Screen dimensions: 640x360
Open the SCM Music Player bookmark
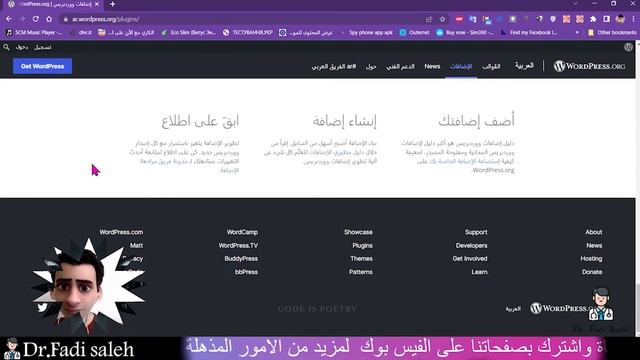[34, 32]
